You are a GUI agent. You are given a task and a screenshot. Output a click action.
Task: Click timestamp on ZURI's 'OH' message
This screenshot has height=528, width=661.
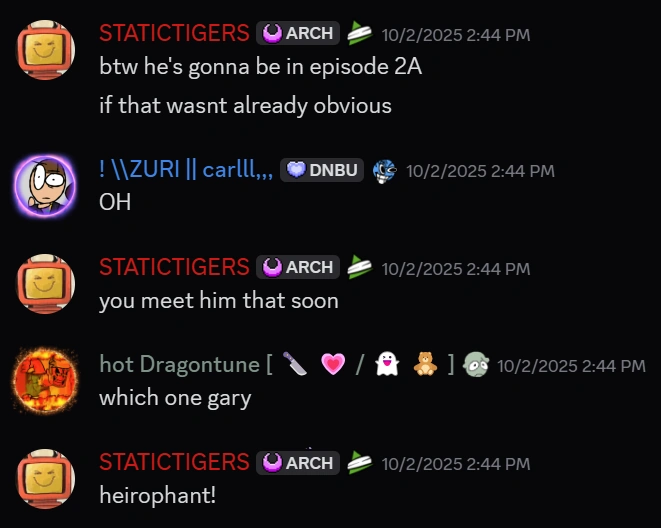[x=480, y=171]
